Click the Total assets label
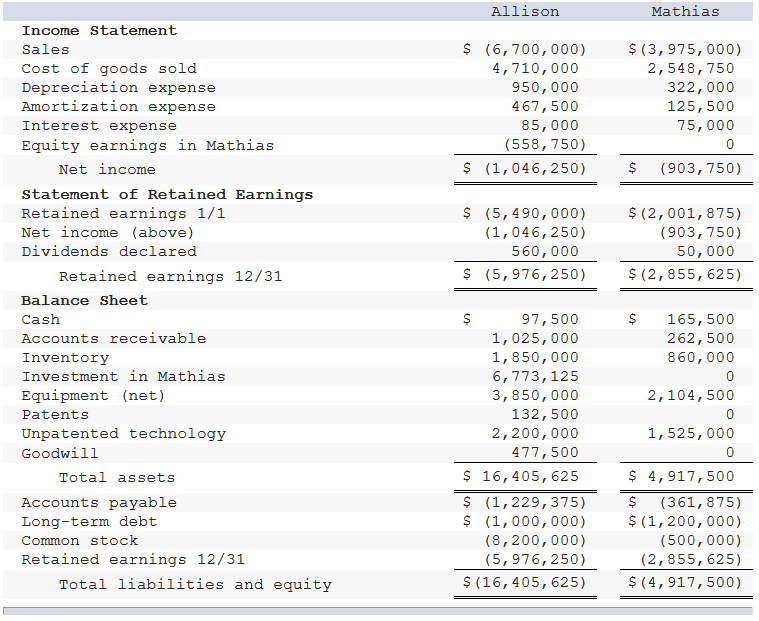 tap(117, 478)
